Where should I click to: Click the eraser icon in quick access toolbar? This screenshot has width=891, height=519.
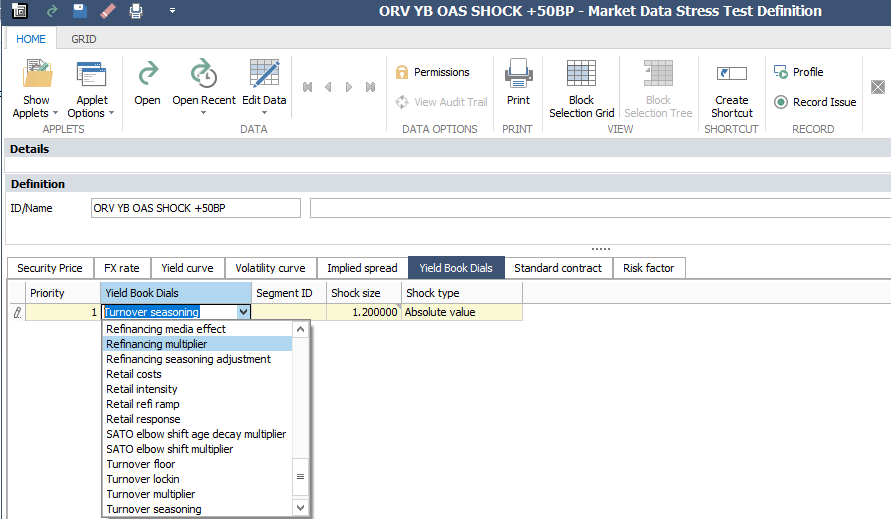click(107, 11)
